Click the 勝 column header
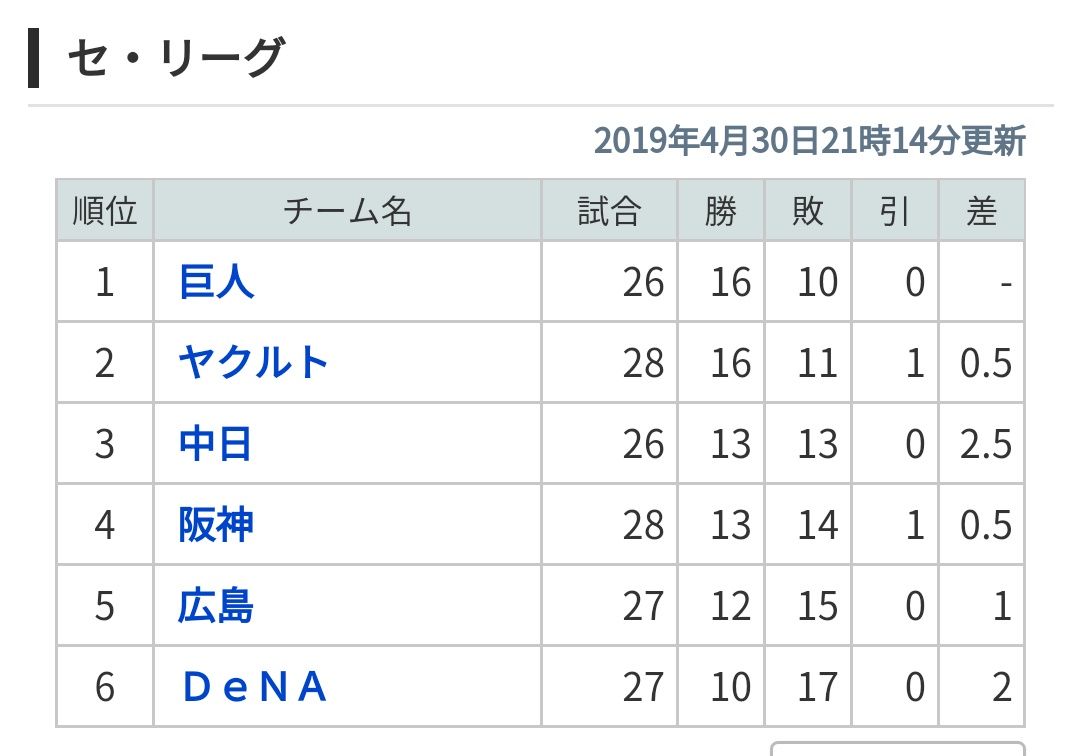 (720, 211)
